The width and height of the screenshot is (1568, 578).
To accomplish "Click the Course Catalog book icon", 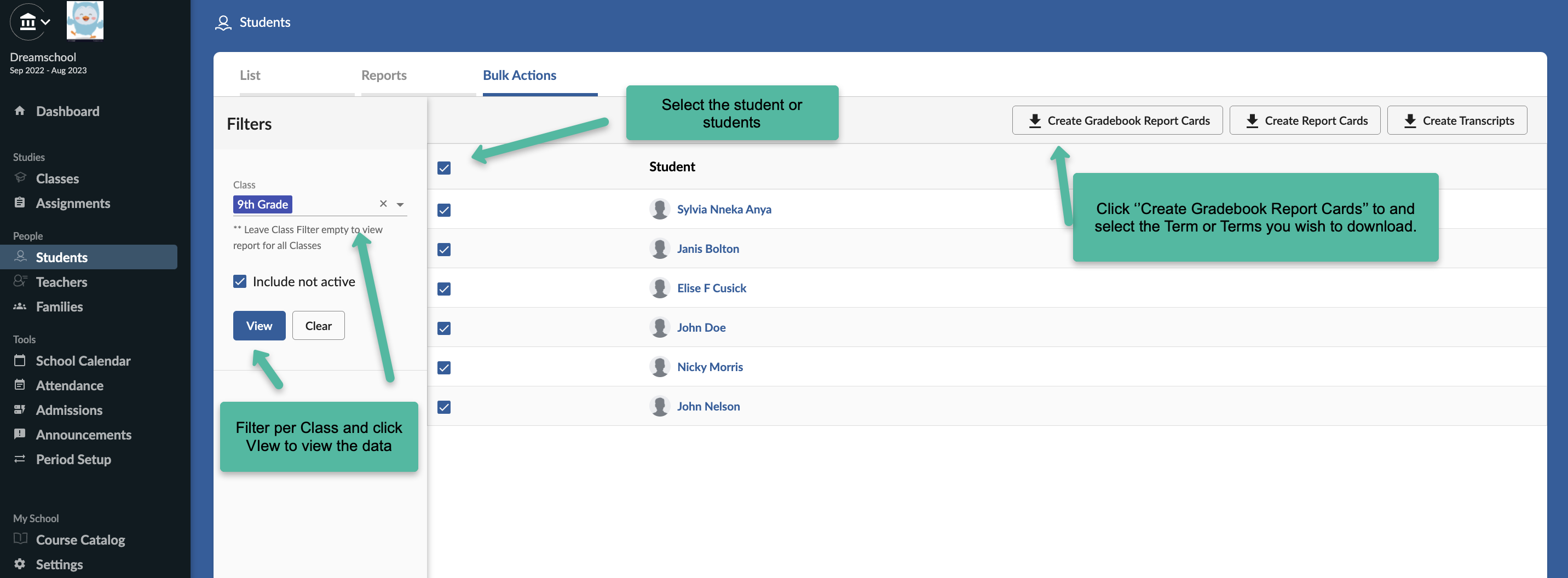I will tap(20, 539).
